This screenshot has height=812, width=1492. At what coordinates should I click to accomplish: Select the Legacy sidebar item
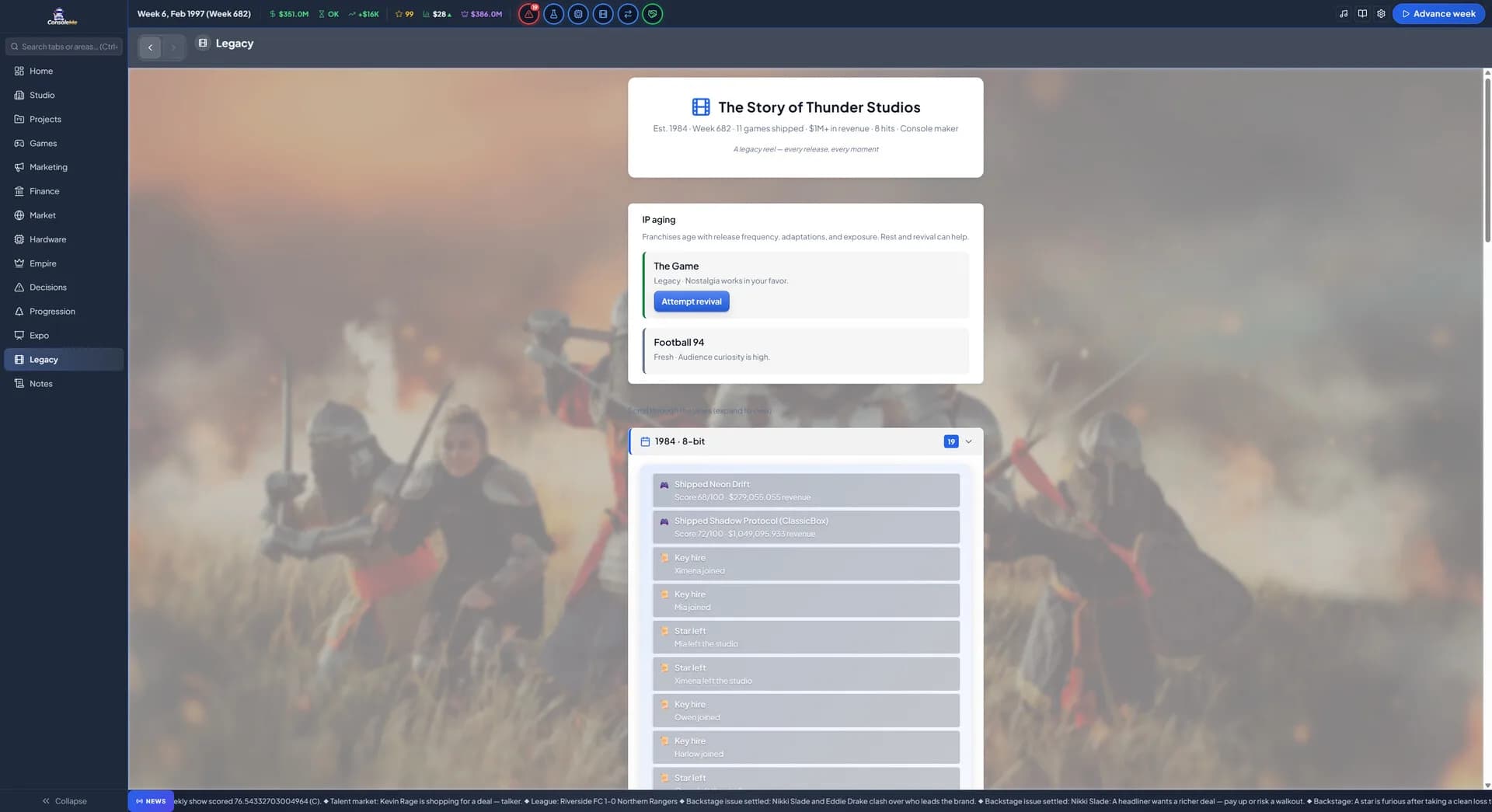point(64,360)
